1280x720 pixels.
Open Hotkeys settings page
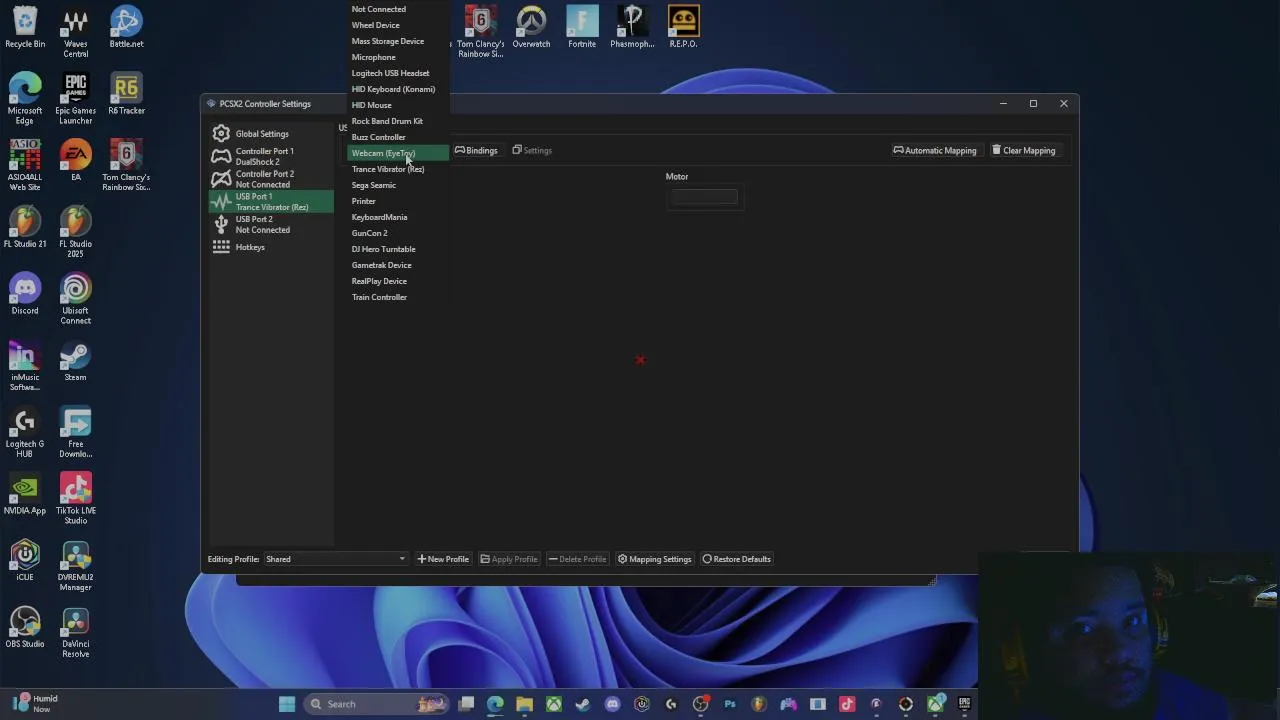coord(270,247)
